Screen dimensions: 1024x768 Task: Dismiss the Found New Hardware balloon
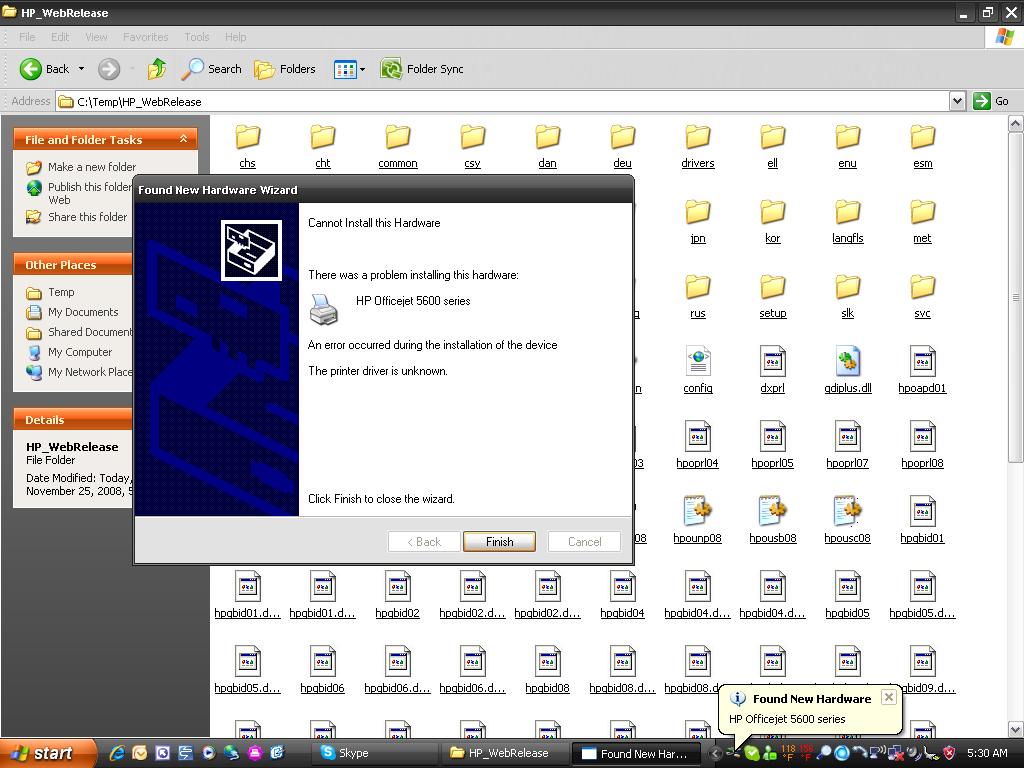click(x=888, y=697)
